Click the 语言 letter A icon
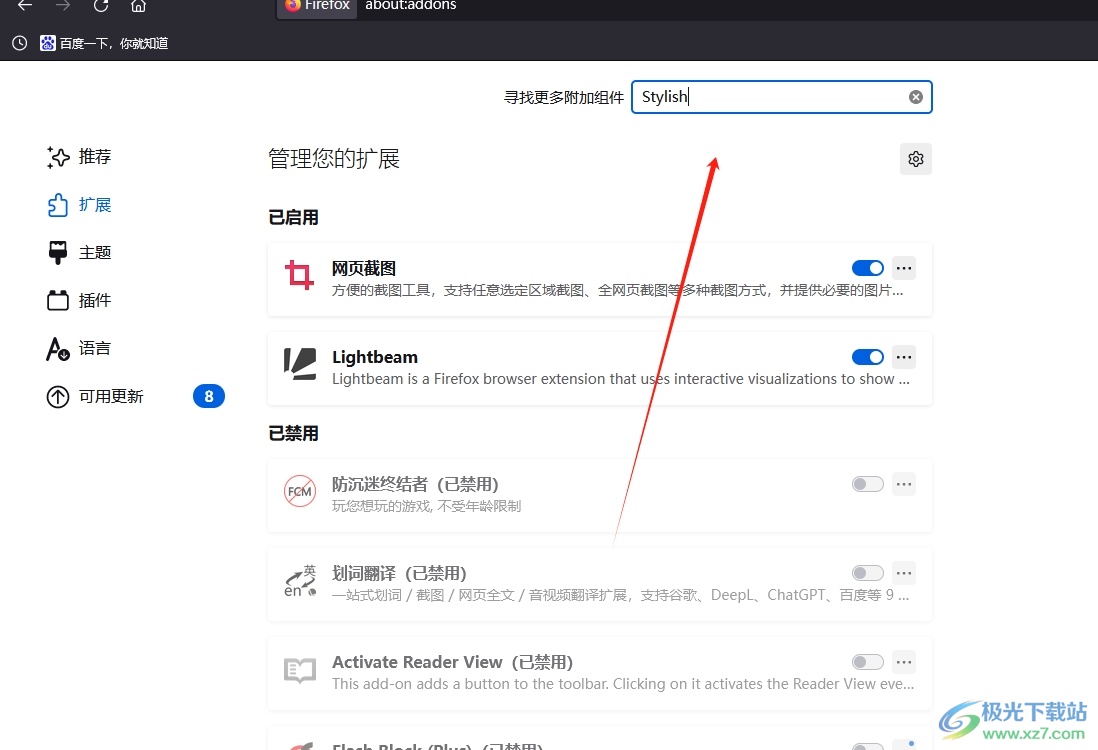Viewport: 1098px width, 750px height. pyautogui.click(x=58, y=349)
